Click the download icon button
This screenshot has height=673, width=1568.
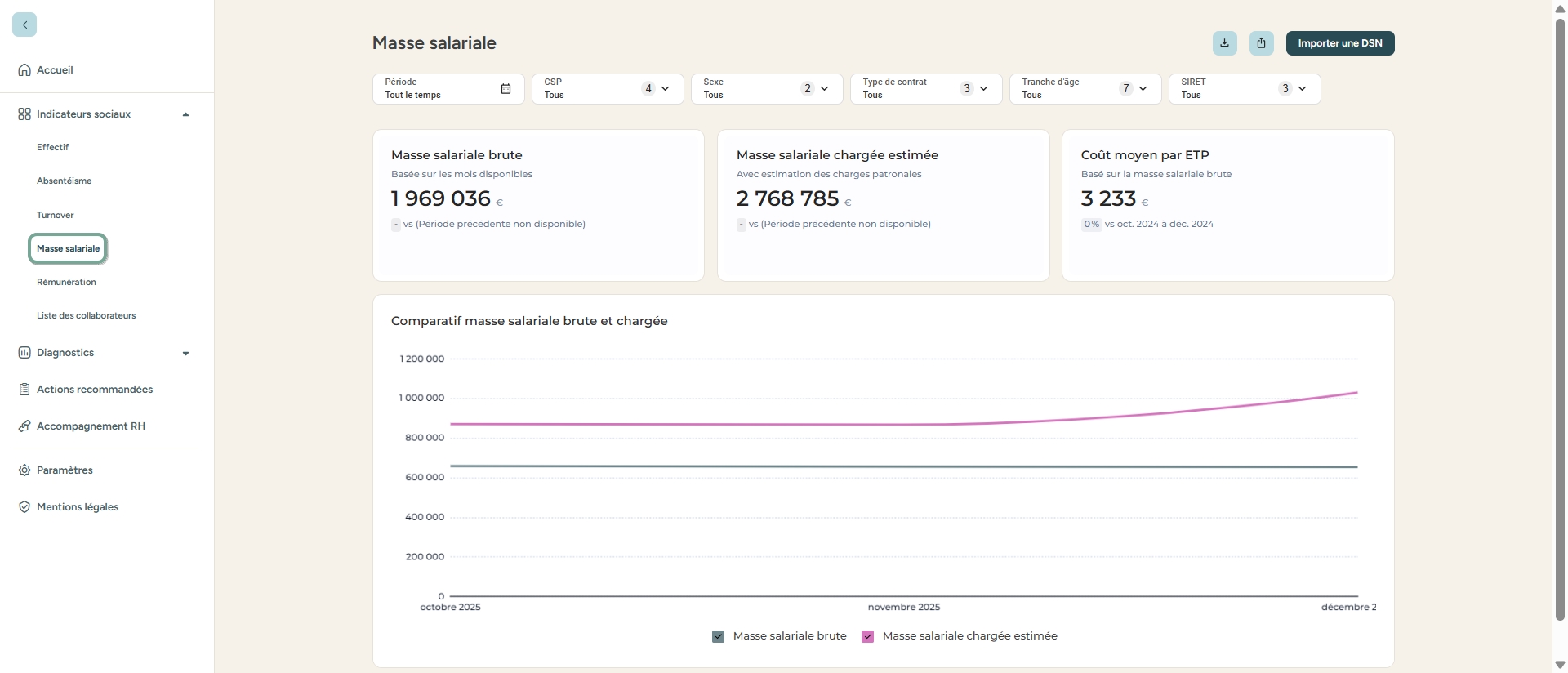[x=1224, y=43]
